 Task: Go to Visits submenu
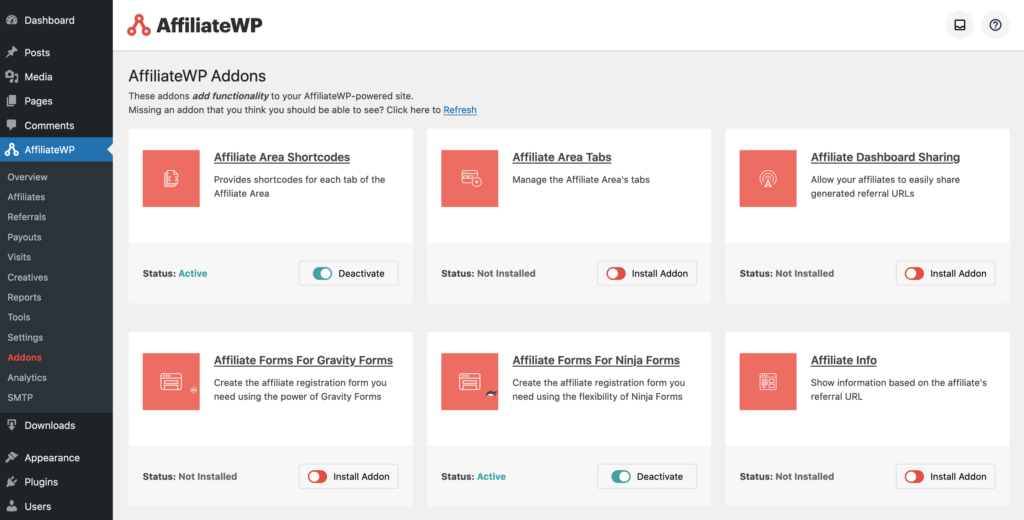pyautogui.click(x=20, y=257)
